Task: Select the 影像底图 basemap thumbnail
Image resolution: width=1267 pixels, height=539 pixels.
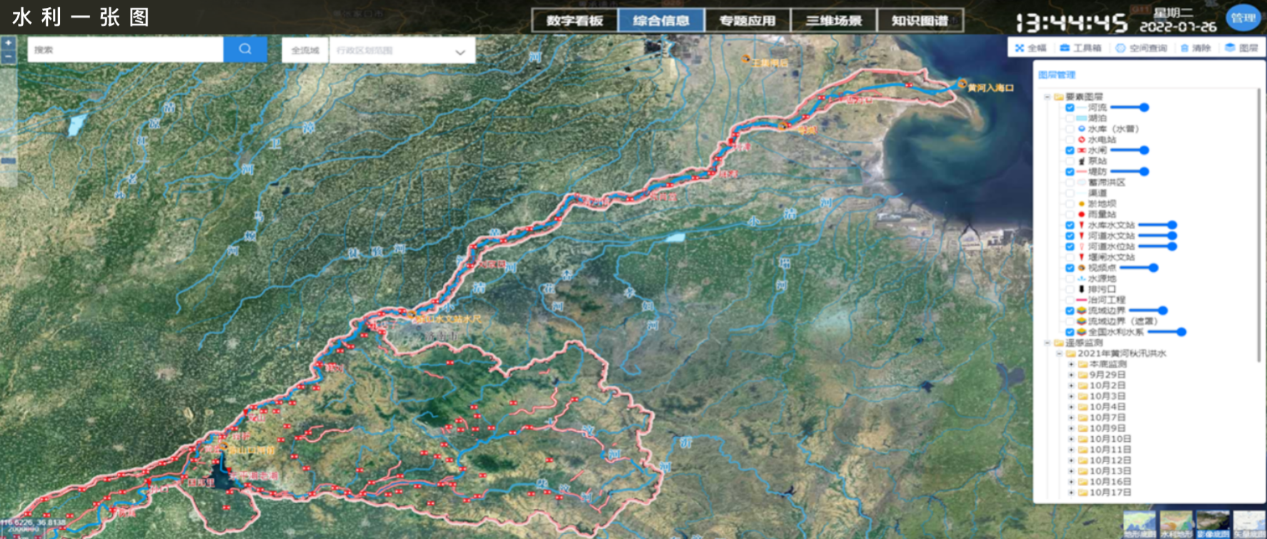Action: pos(1212,523)
